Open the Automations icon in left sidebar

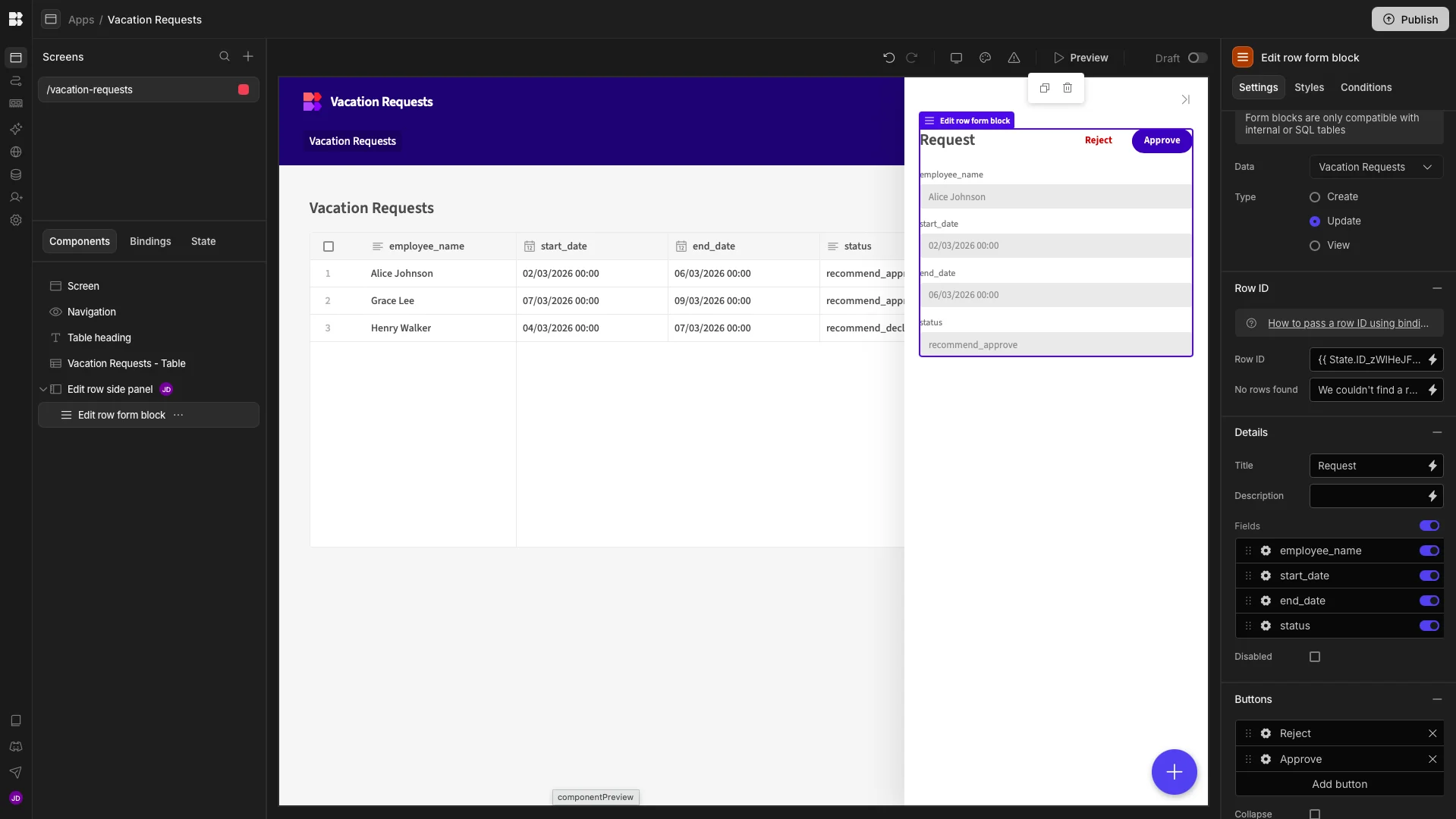click(x=16, y=81)
